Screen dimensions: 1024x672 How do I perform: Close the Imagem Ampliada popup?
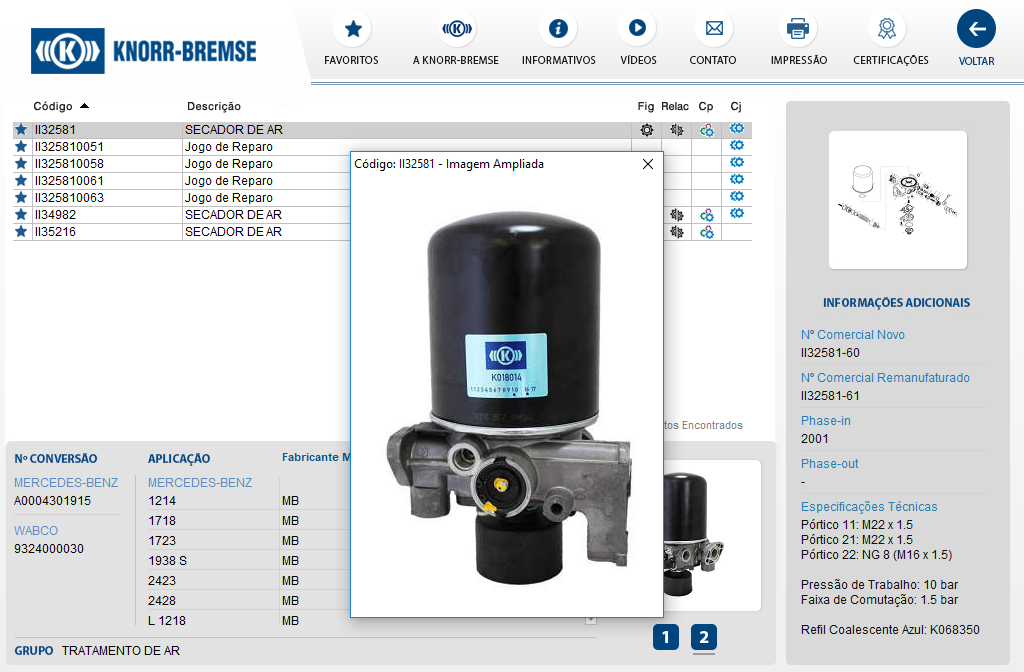647,164
